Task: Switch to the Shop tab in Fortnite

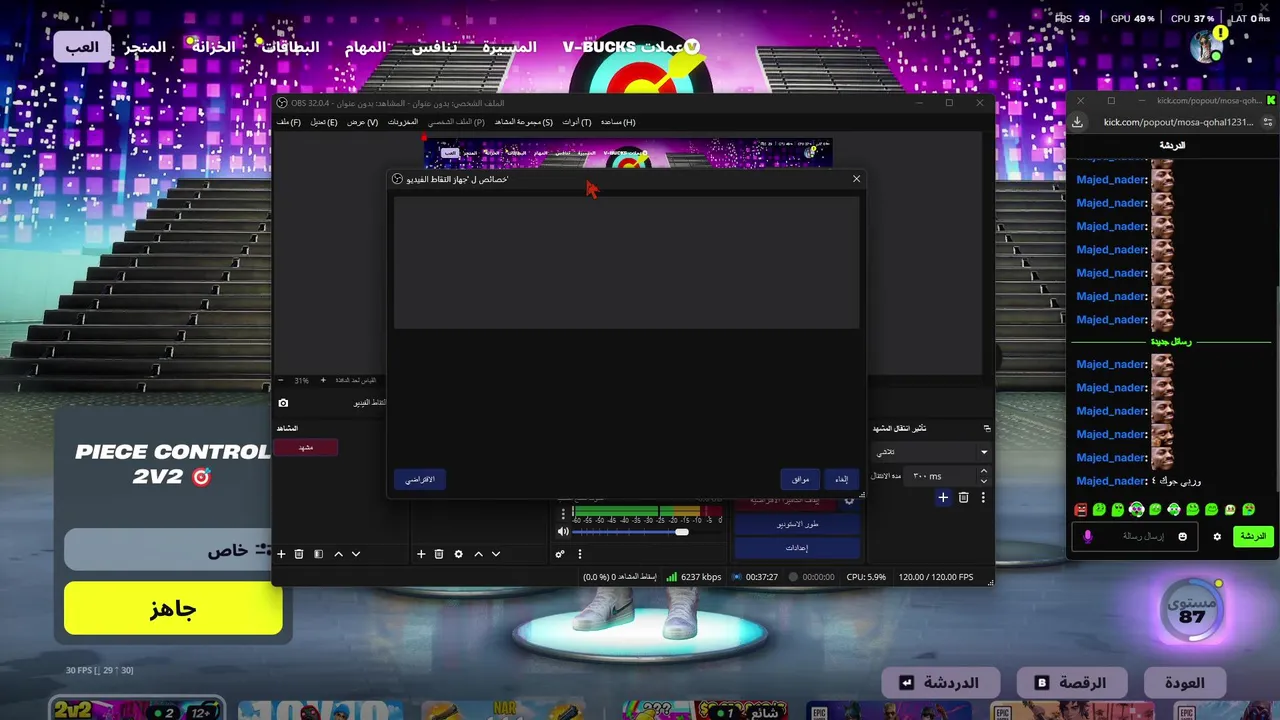Action: tap(145, 47)
